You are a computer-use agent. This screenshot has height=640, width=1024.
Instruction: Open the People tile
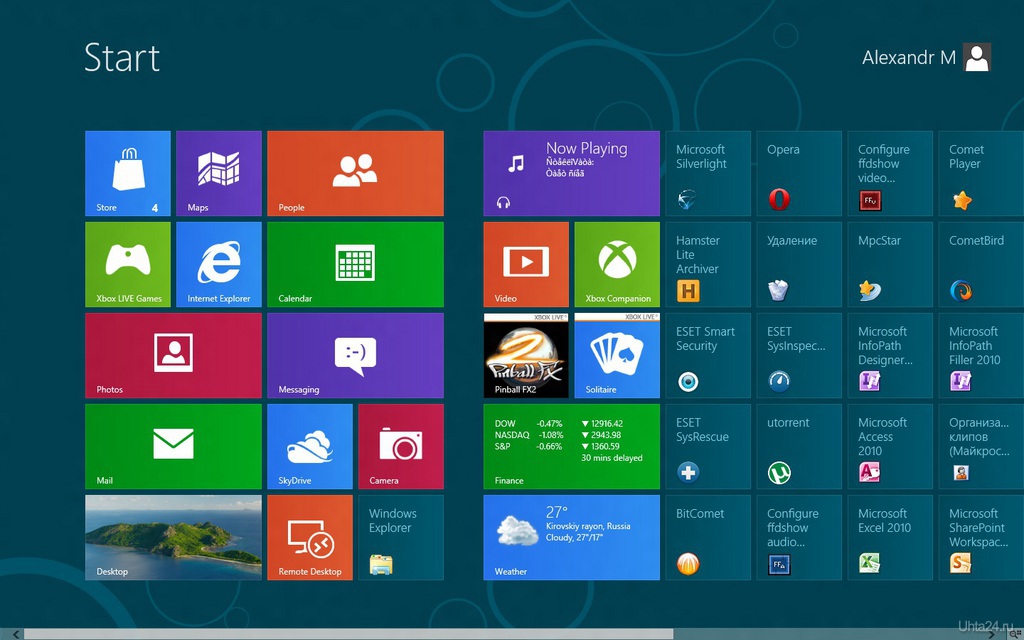point(355,173)
